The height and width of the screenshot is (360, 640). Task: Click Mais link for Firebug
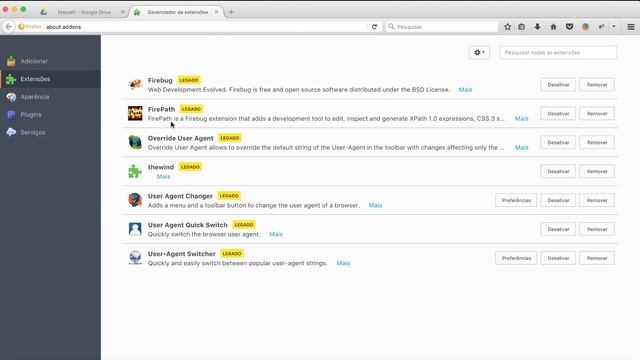point(465,90)
